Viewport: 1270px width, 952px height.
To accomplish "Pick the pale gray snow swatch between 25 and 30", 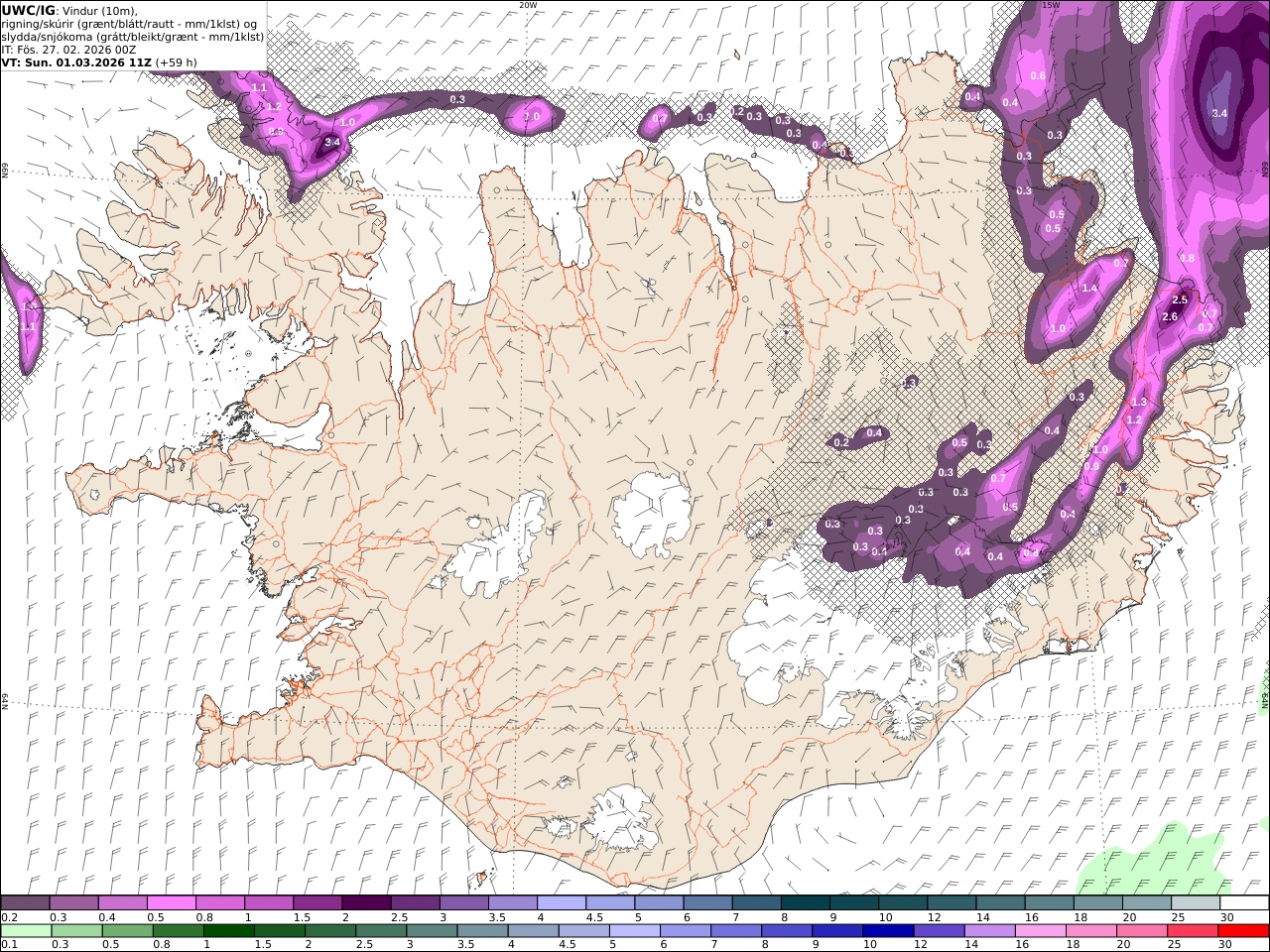I will point(1195,903).
